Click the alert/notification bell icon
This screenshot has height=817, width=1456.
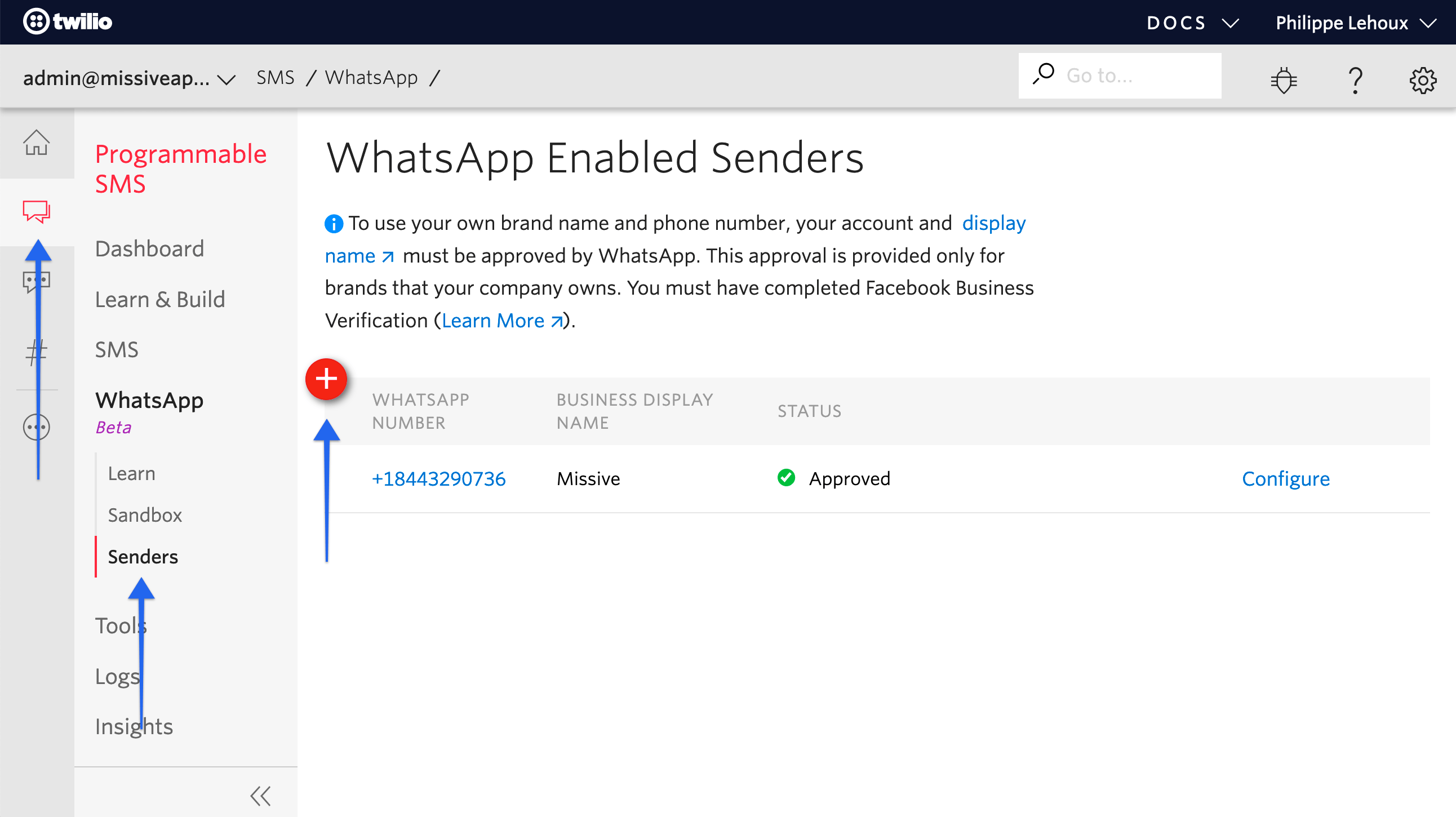(x=1285, y=77)
